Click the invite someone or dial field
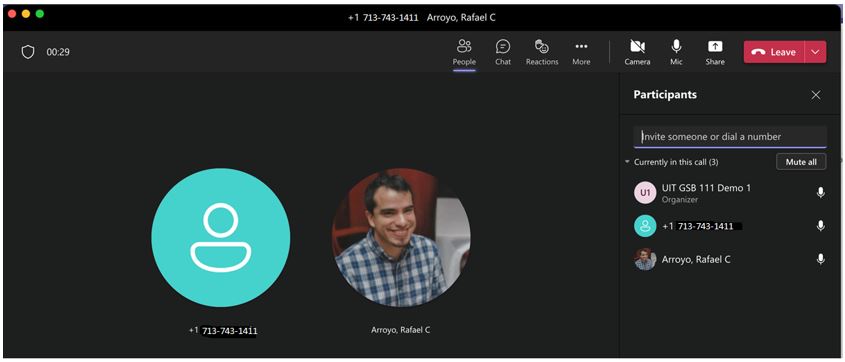This screenshot has width=845, height=362. [x=730, y=137]
